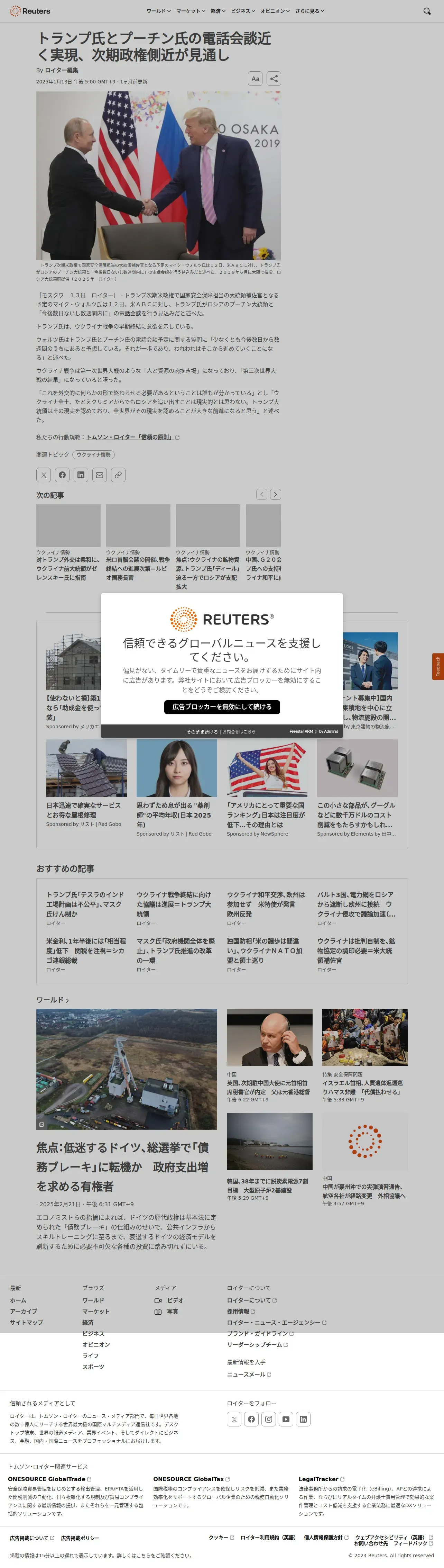444x1568 pixels.
Task: Share article on X below article
Action: pyautogui.click(x=43, y=475)
